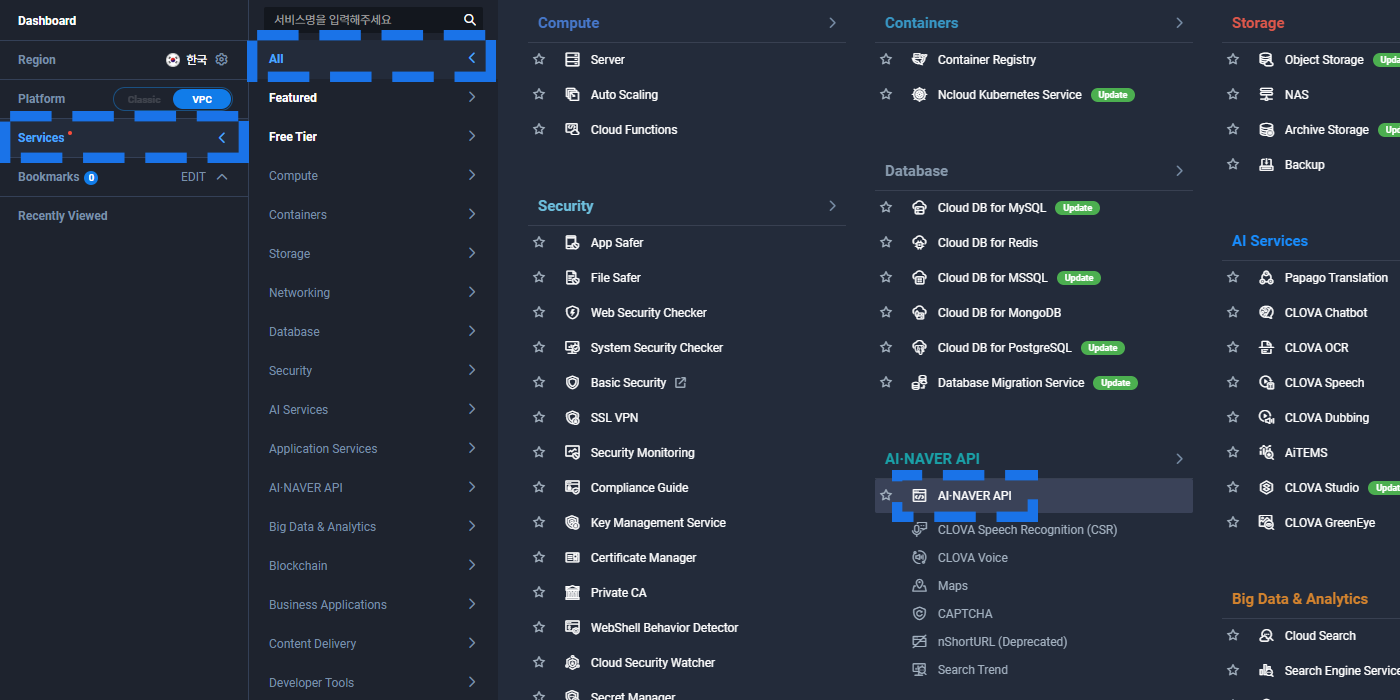Click the service name search field

(x=372, y=20)
